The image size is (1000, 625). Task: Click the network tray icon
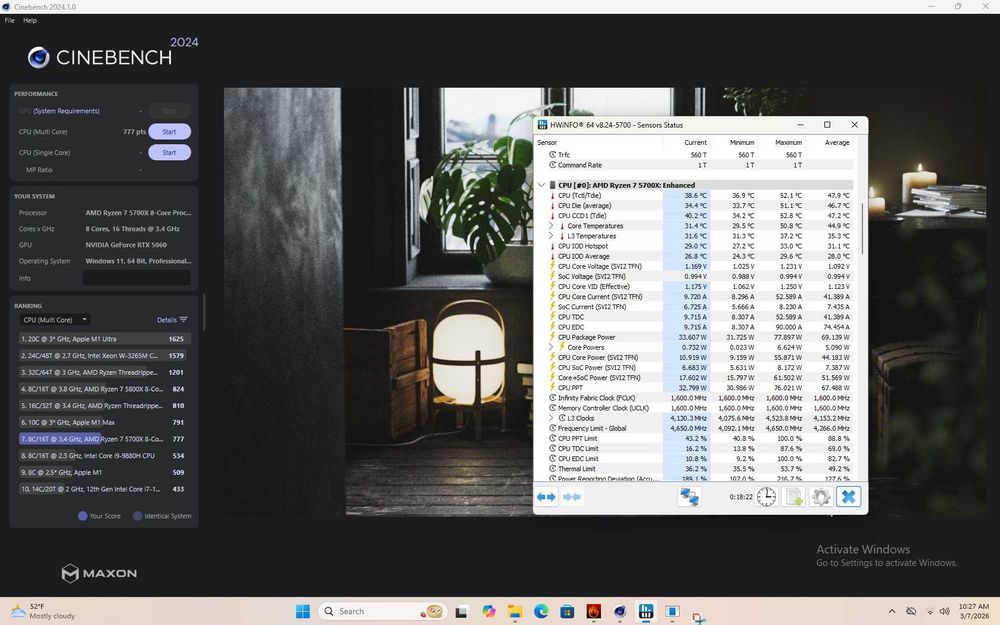(930, 612)
